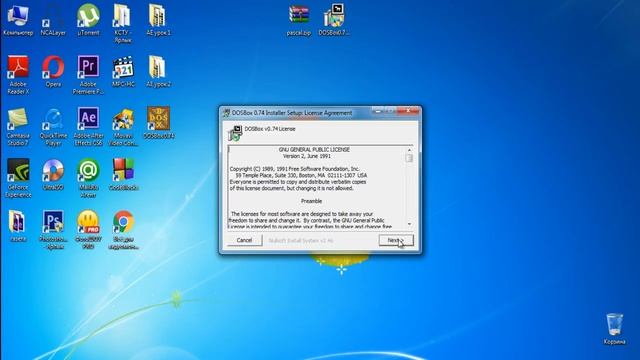Select the NCALayer desktop shortcut

coord(53,20)
